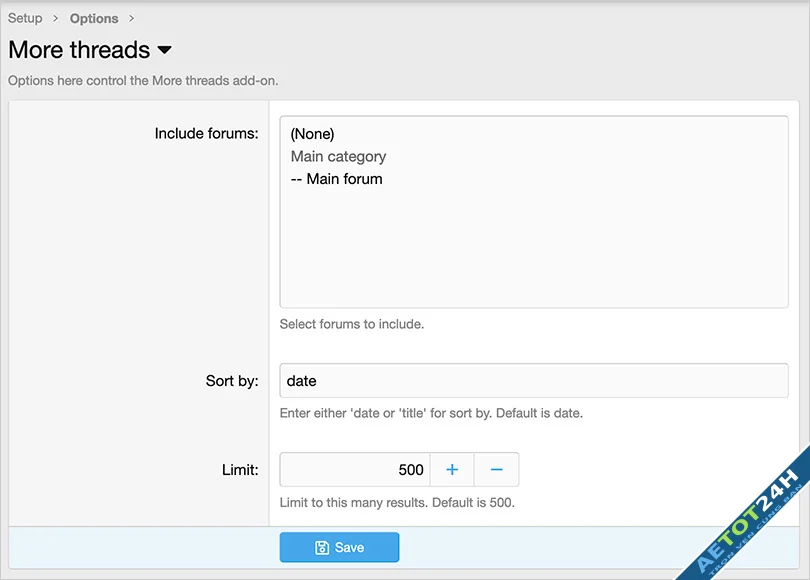The height and width of the screenshot is (580, 810).
Task: Click the More threads page heading
Action: [x=79, y=50]
